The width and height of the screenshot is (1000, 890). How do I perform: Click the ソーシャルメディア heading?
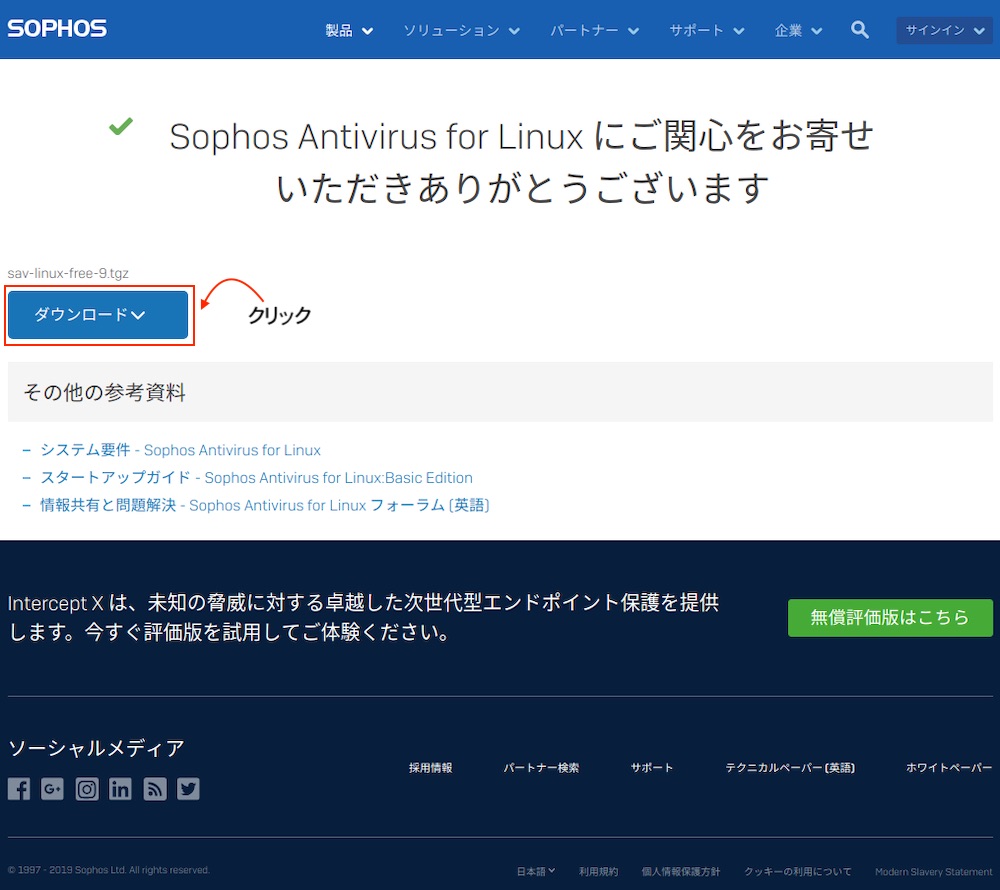pos(96,748)
